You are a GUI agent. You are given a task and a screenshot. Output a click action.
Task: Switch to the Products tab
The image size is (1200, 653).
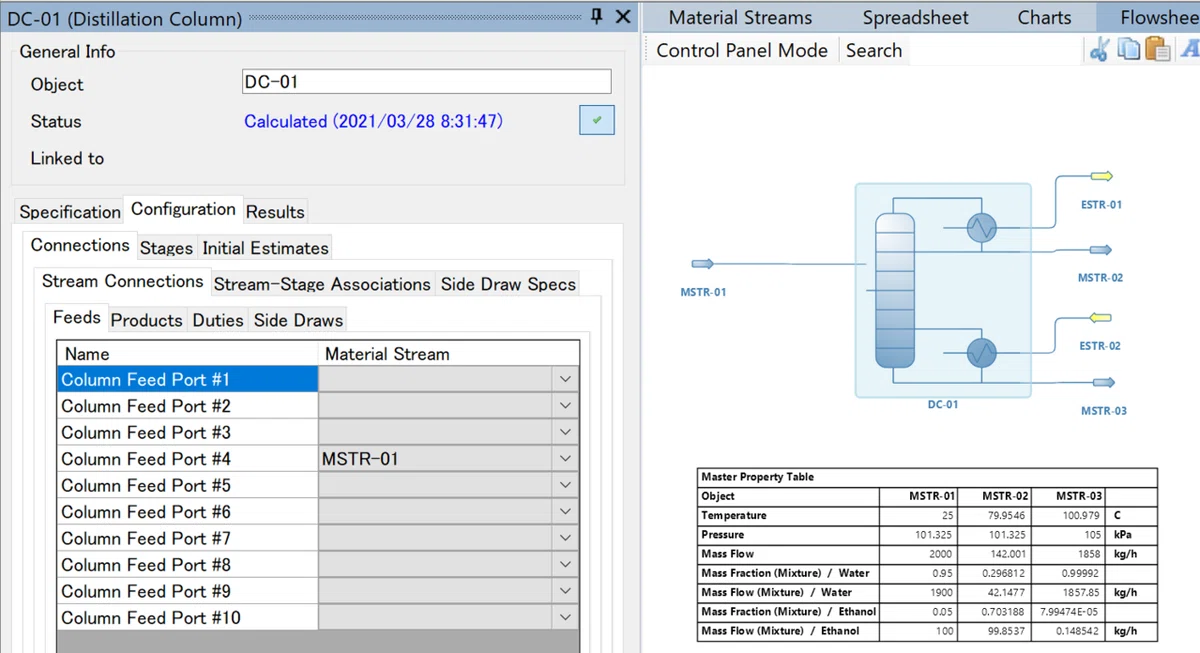pos(146,320)
